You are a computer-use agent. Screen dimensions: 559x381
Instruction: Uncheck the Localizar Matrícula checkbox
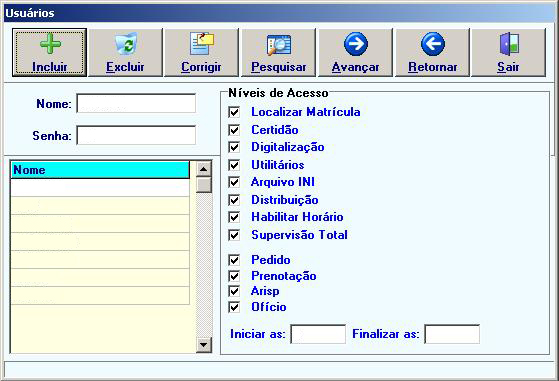(x=234, y=112)
